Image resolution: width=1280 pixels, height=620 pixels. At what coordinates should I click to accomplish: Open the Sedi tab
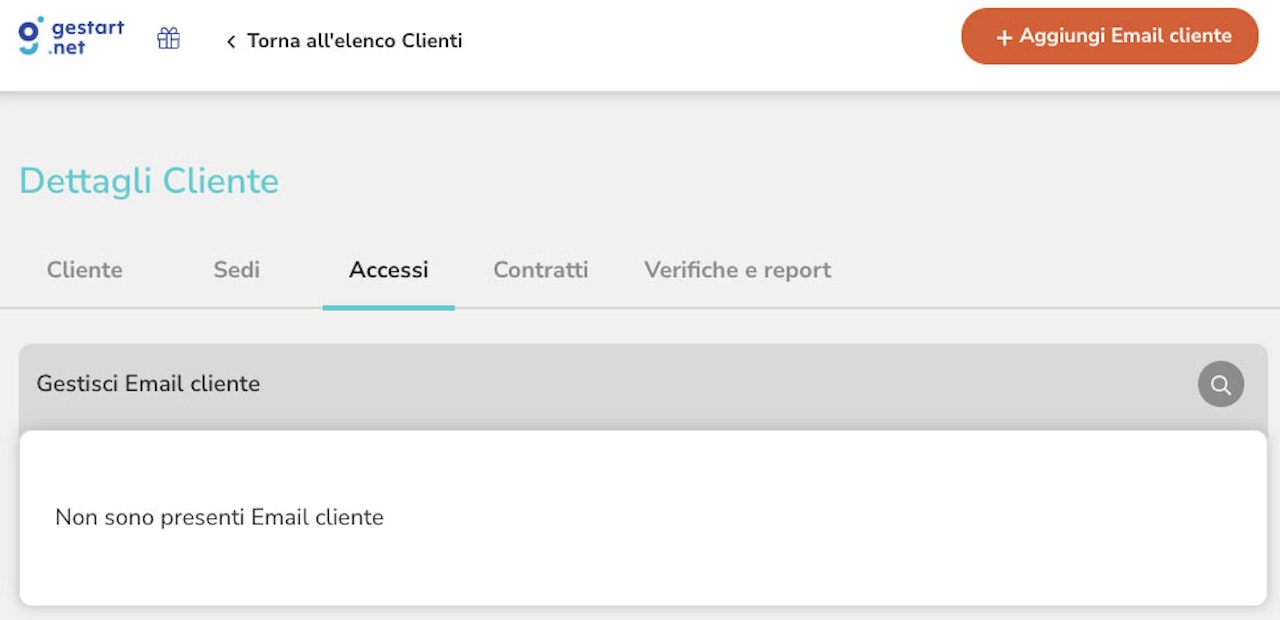(235, 269)
